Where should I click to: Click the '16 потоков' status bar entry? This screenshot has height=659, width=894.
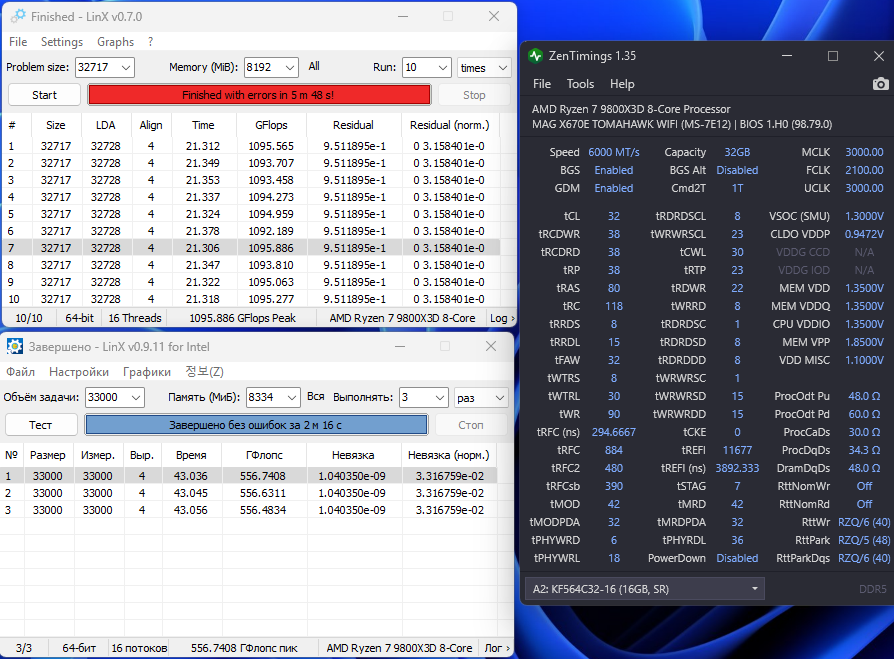click(x=139, y=648)
